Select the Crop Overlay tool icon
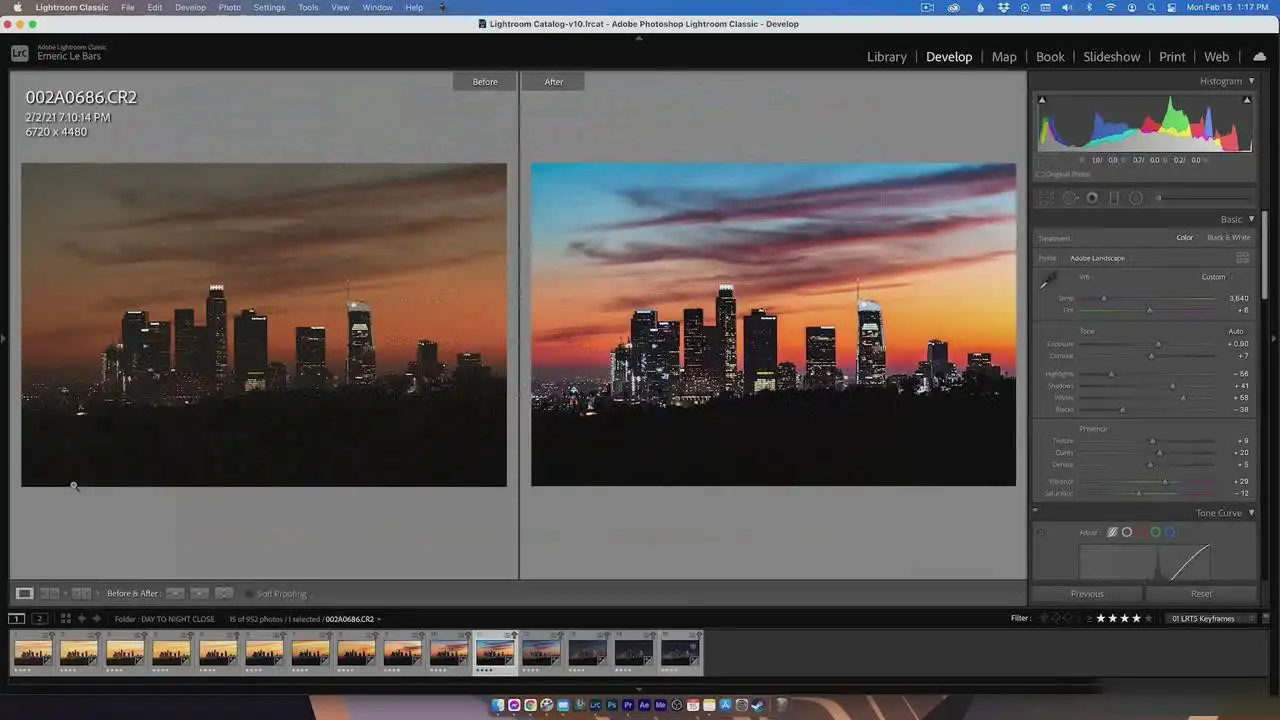This screenshot has width=1280, height=720. point(1047,198)
